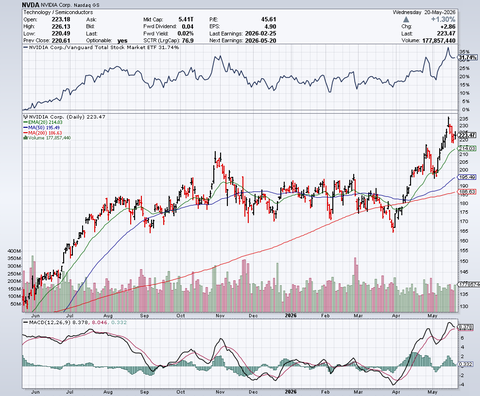This screenshot has width=480, height=396.
Task: Click the 31.74% relative strength end label
Action: point(468,58)
